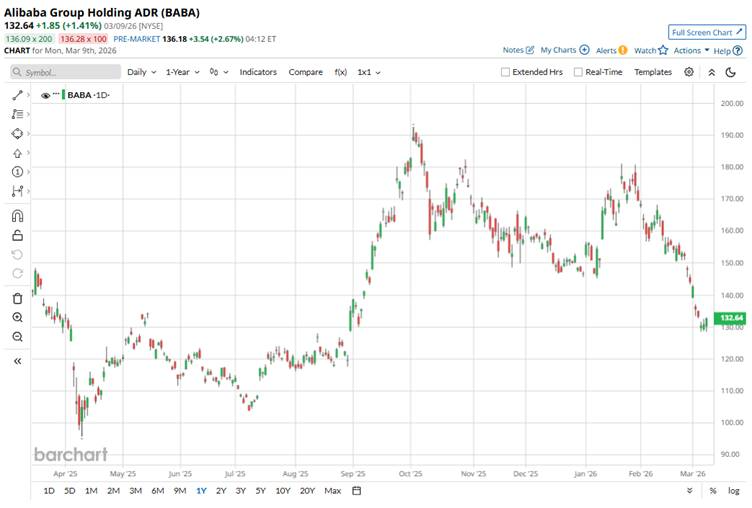Click the trash can delete icon
The width and height of the screenshot is (752, 508).
[x=17, y=298]
